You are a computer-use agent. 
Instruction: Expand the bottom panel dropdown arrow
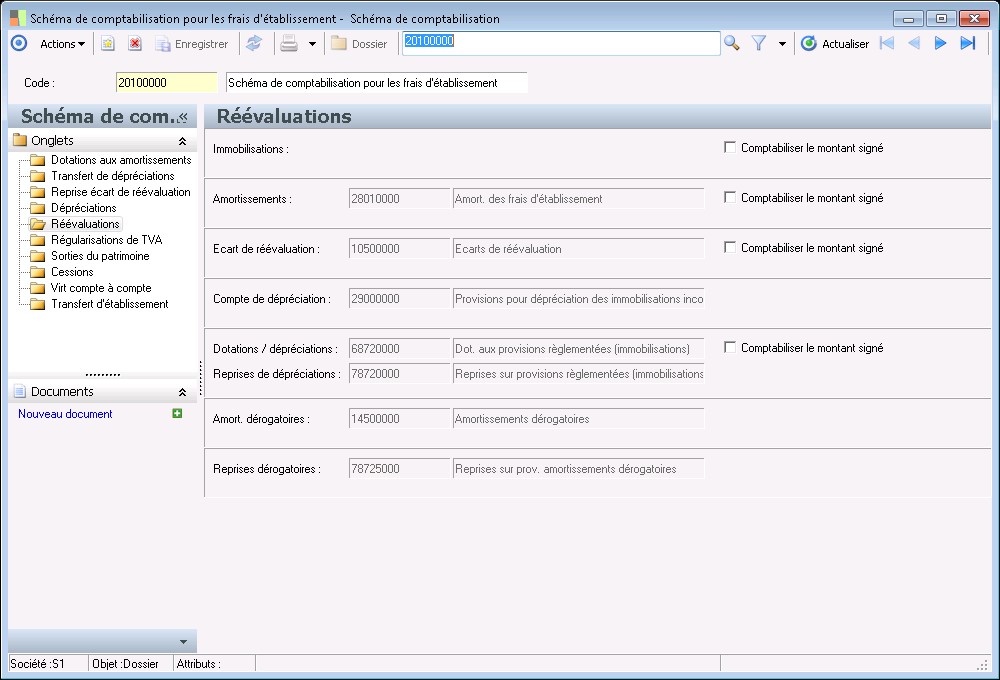184,642
